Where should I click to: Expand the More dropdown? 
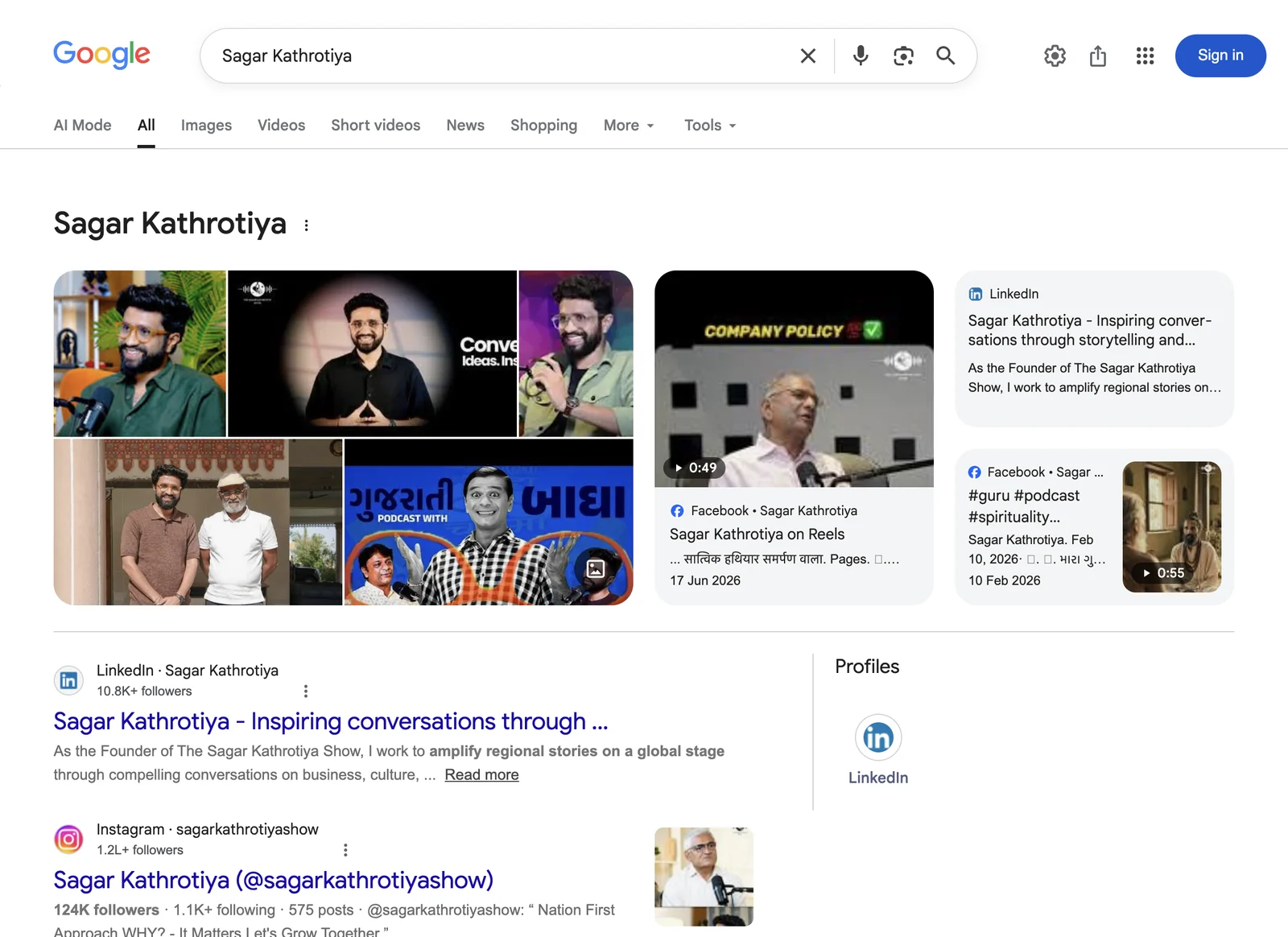(629, 125)
